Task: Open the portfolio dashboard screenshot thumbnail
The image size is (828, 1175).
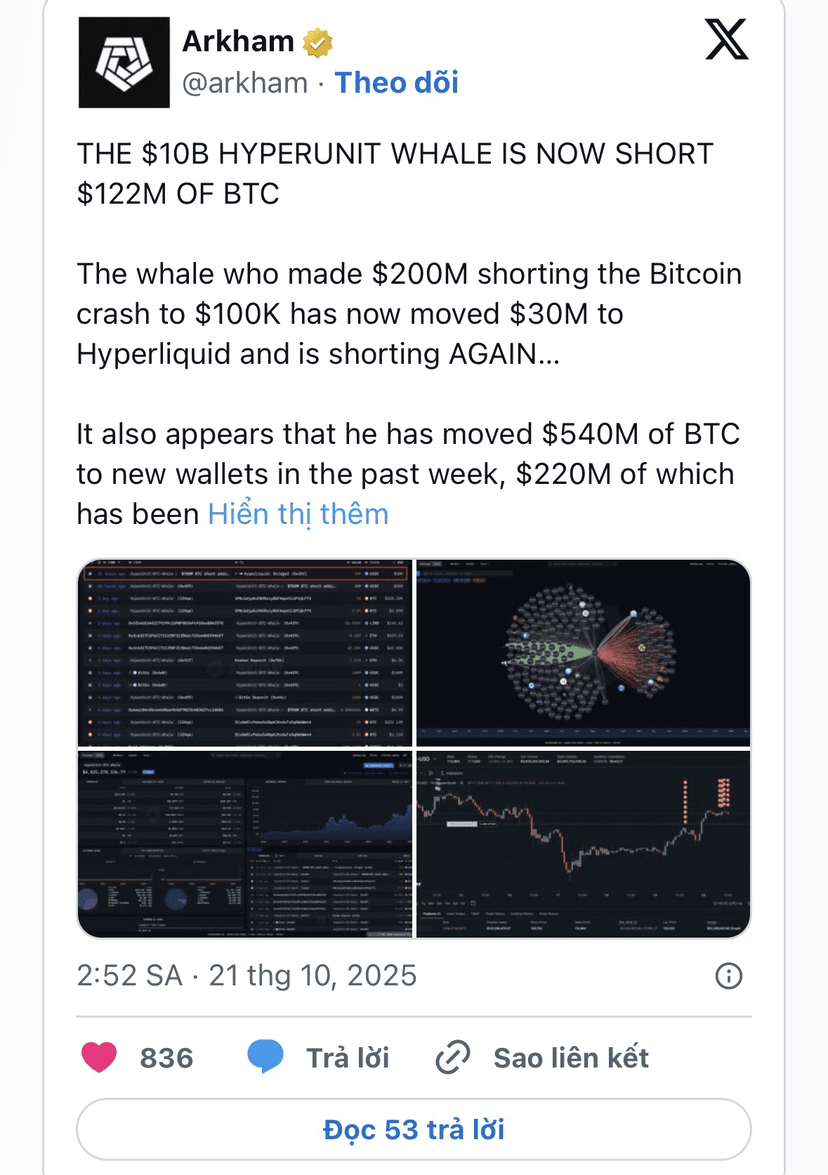Action: tap(245, 844)
